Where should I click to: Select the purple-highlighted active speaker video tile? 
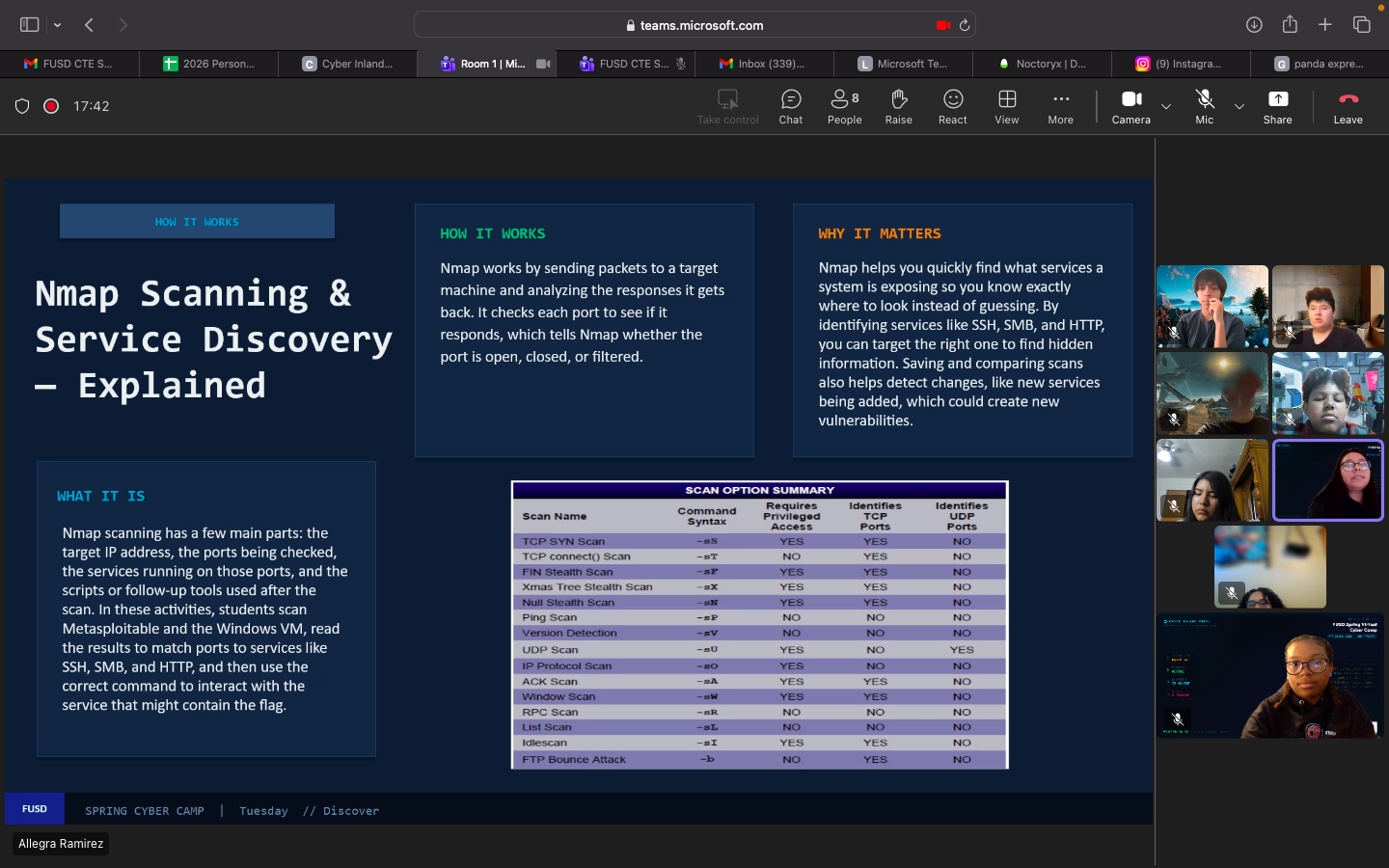[1327, 480]
